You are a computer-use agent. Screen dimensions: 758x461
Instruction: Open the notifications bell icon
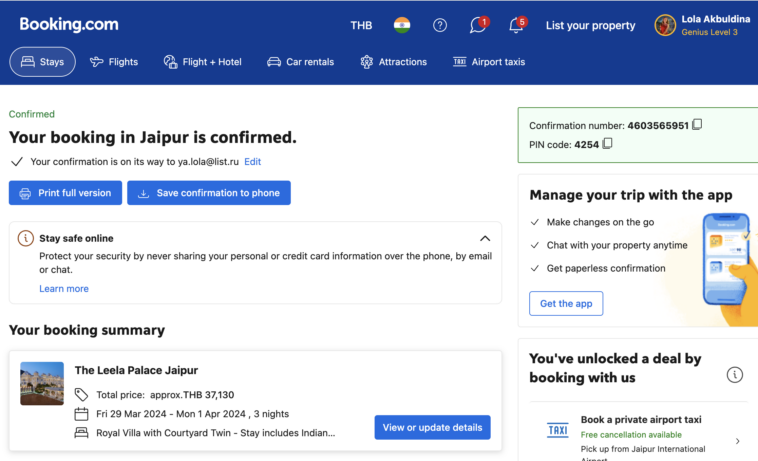point(516,26)
